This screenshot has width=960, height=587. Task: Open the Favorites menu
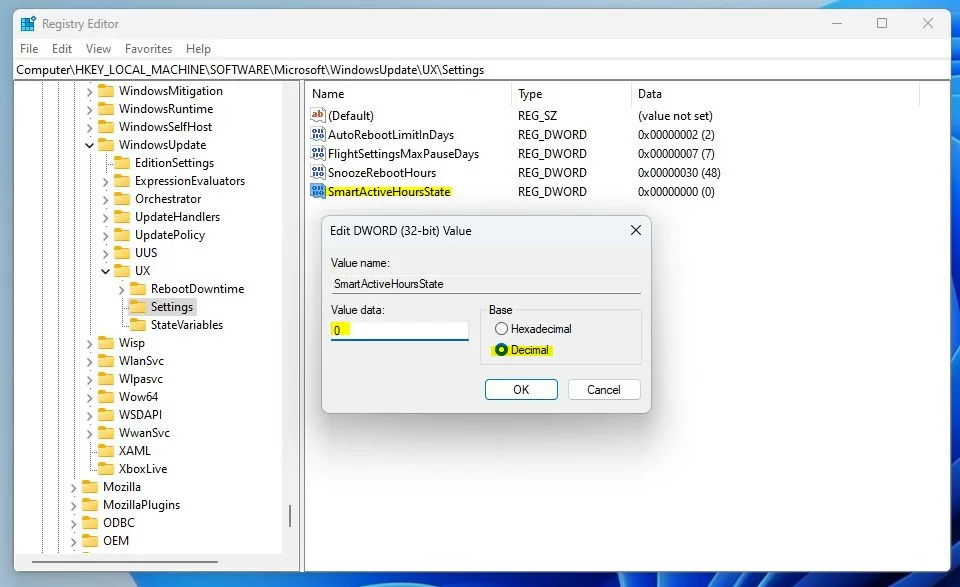(148, 48)
